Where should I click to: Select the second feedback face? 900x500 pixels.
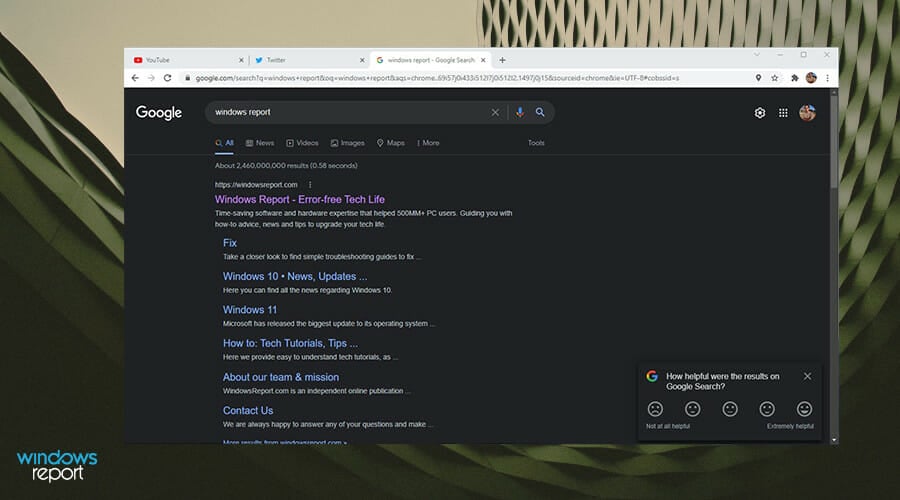pos(692,409)
